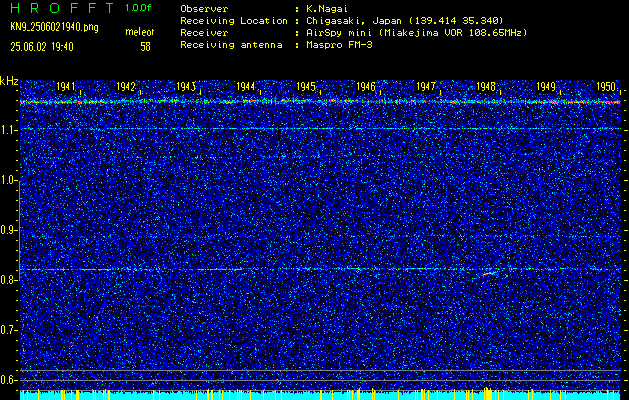629x400 pixels.
Task: Click the bright meteor echo below 1948
Action: [x=489, y=274]
